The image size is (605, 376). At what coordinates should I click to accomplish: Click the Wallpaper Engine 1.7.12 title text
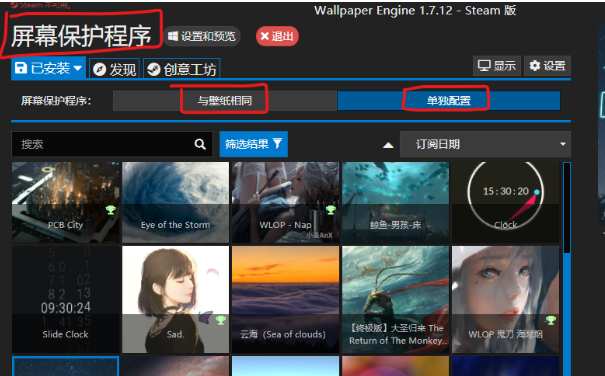415,10
